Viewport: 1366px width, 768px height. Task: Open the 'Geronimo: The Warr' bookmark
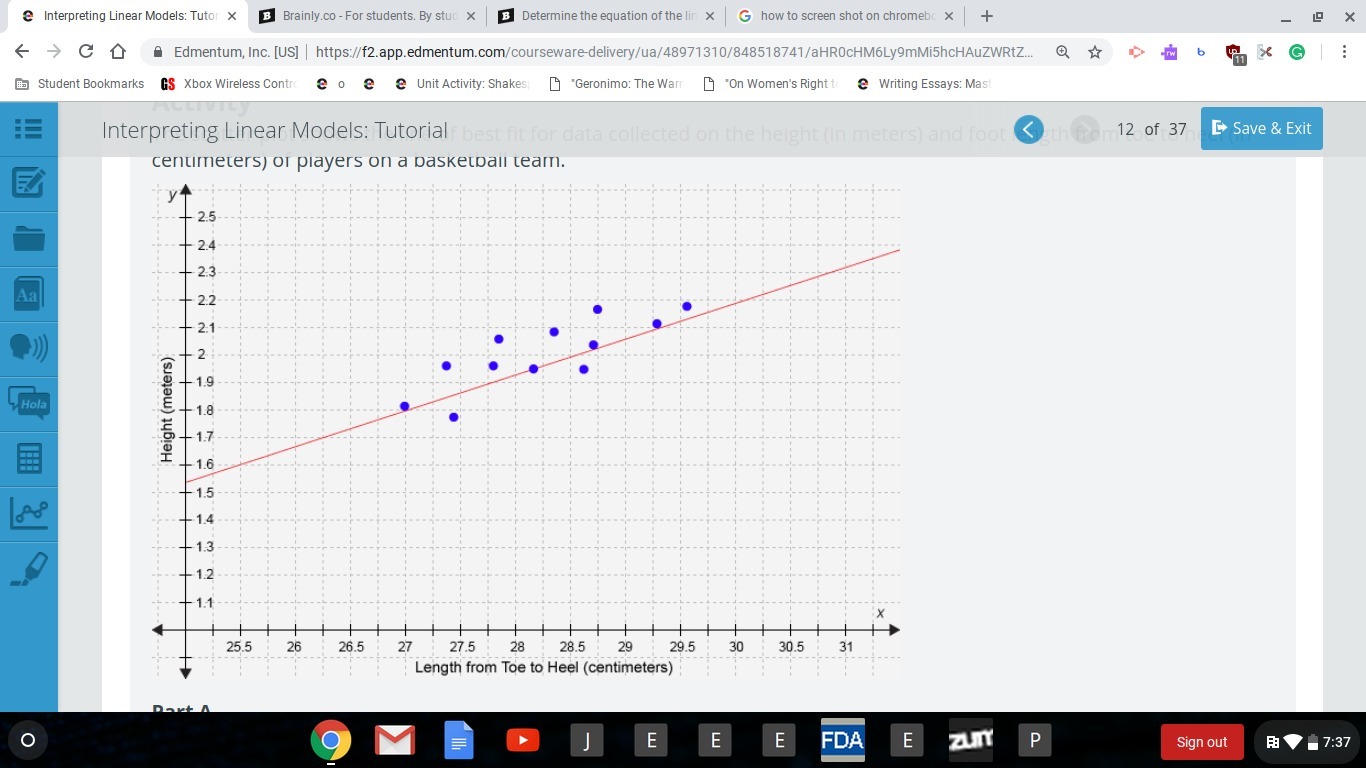616,84
